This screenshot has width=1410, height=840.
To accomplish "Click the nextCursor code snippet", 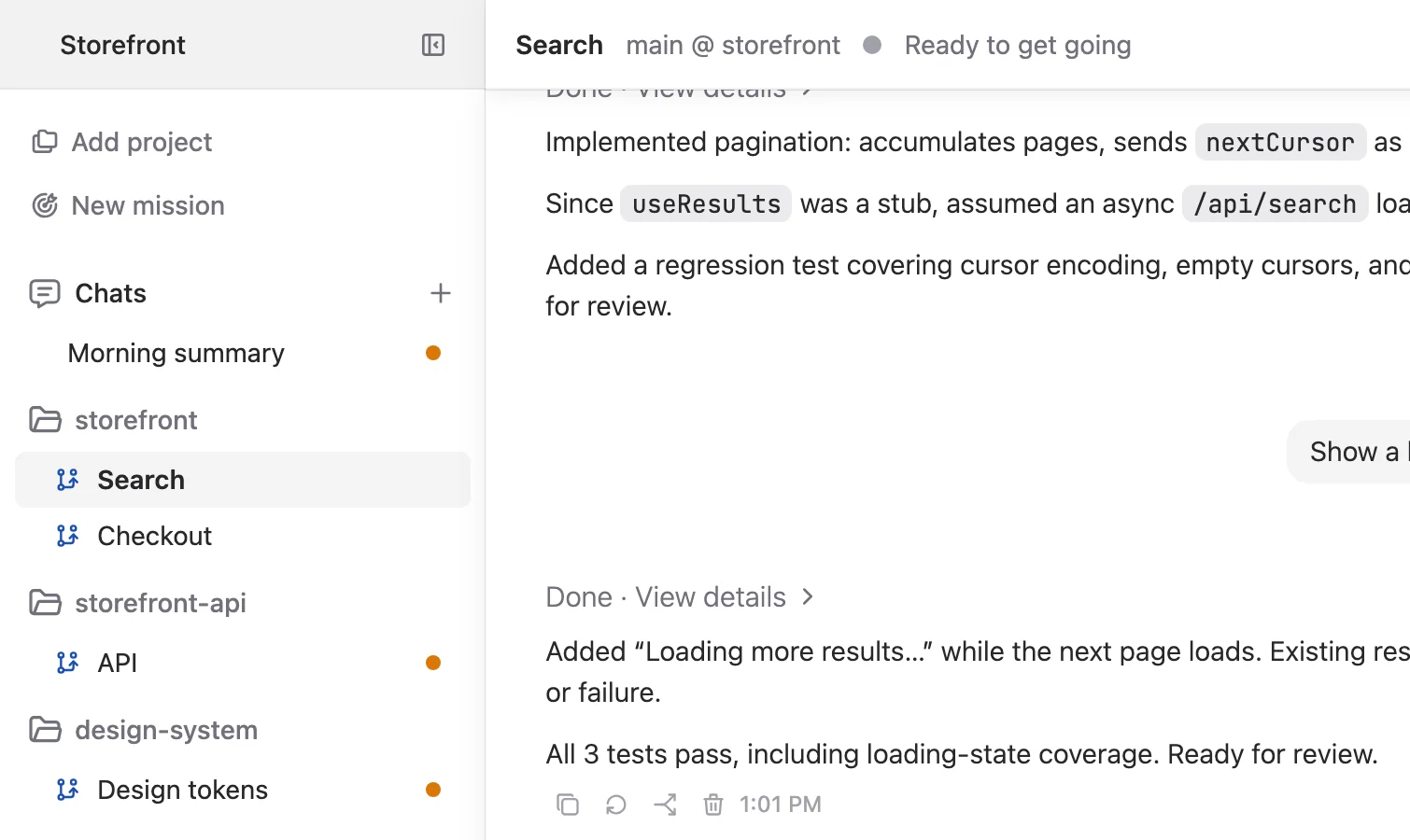I will click(x=1280, y=142).
